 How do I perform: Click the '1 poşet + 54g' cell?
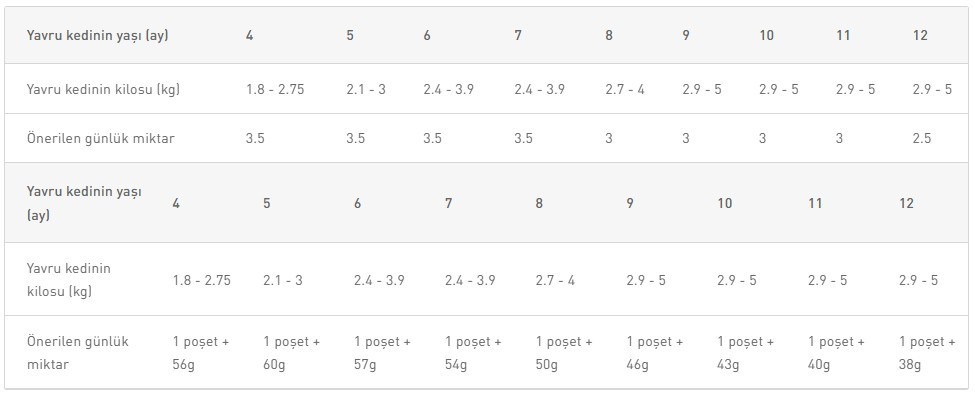coord(473,353)
